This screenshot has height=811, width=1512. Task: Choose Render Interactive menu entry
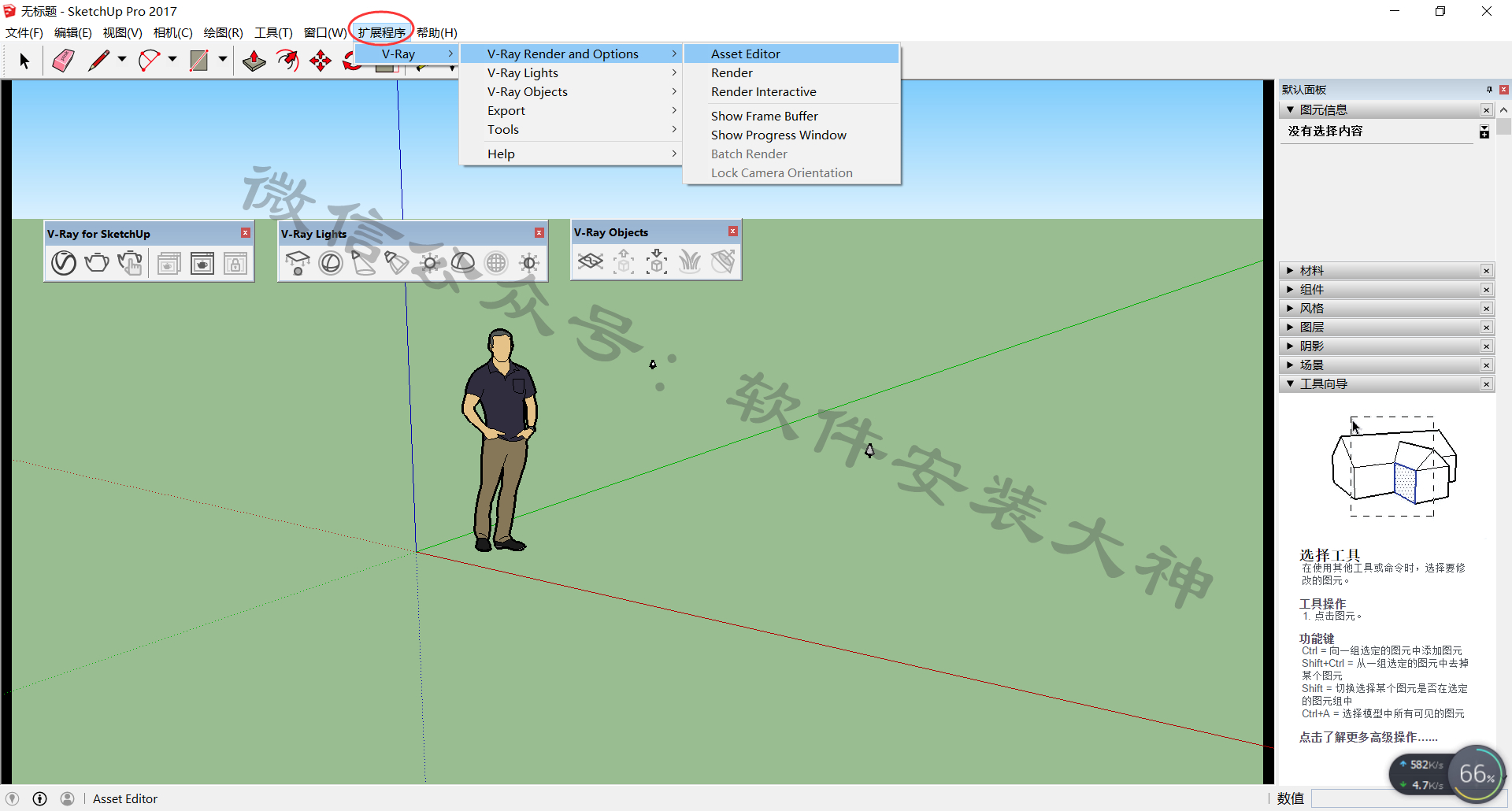click(x=791, y=91)
